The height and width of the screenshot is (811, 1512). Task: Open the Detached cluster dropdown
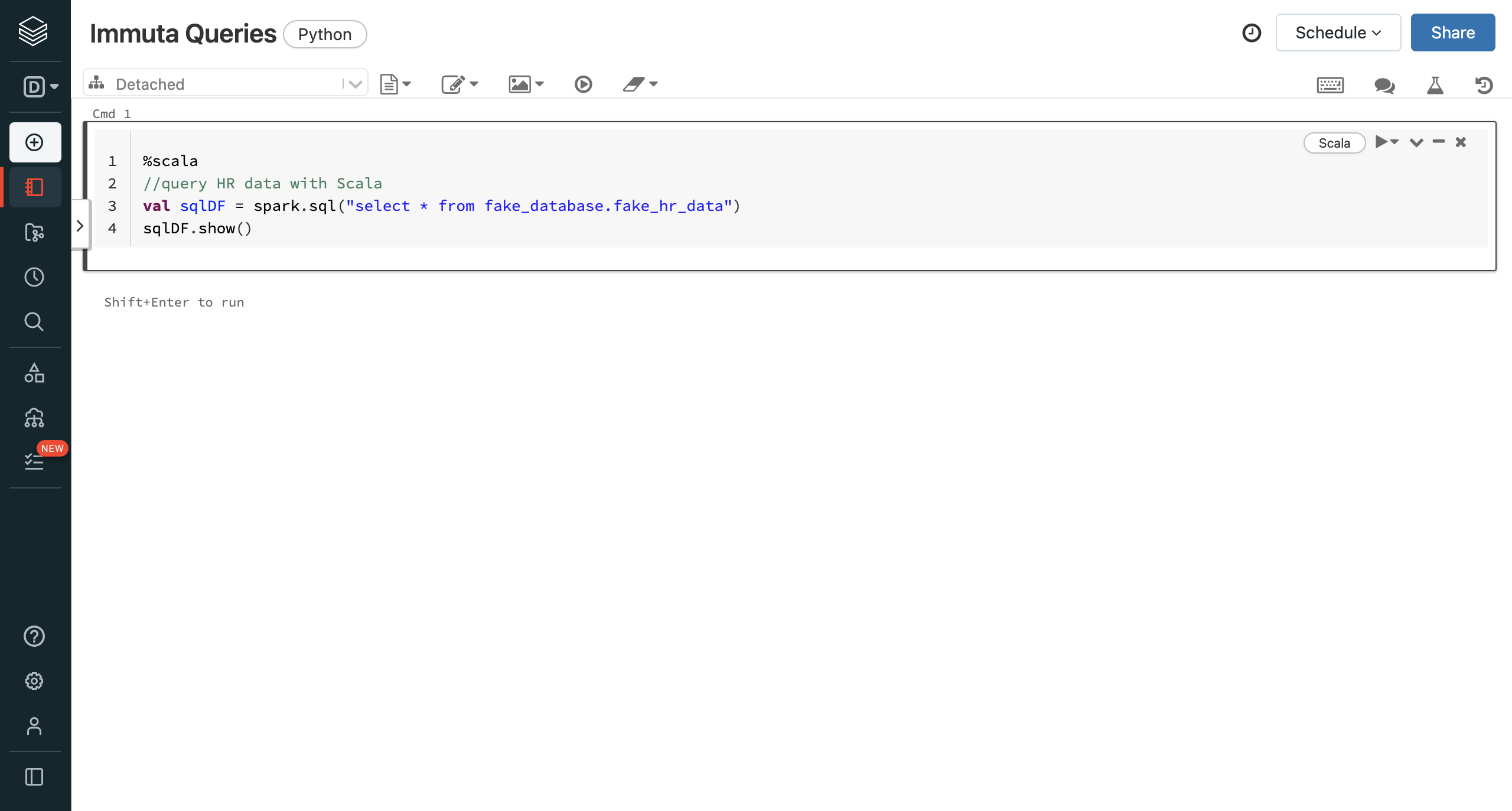(x=226, y=84)
